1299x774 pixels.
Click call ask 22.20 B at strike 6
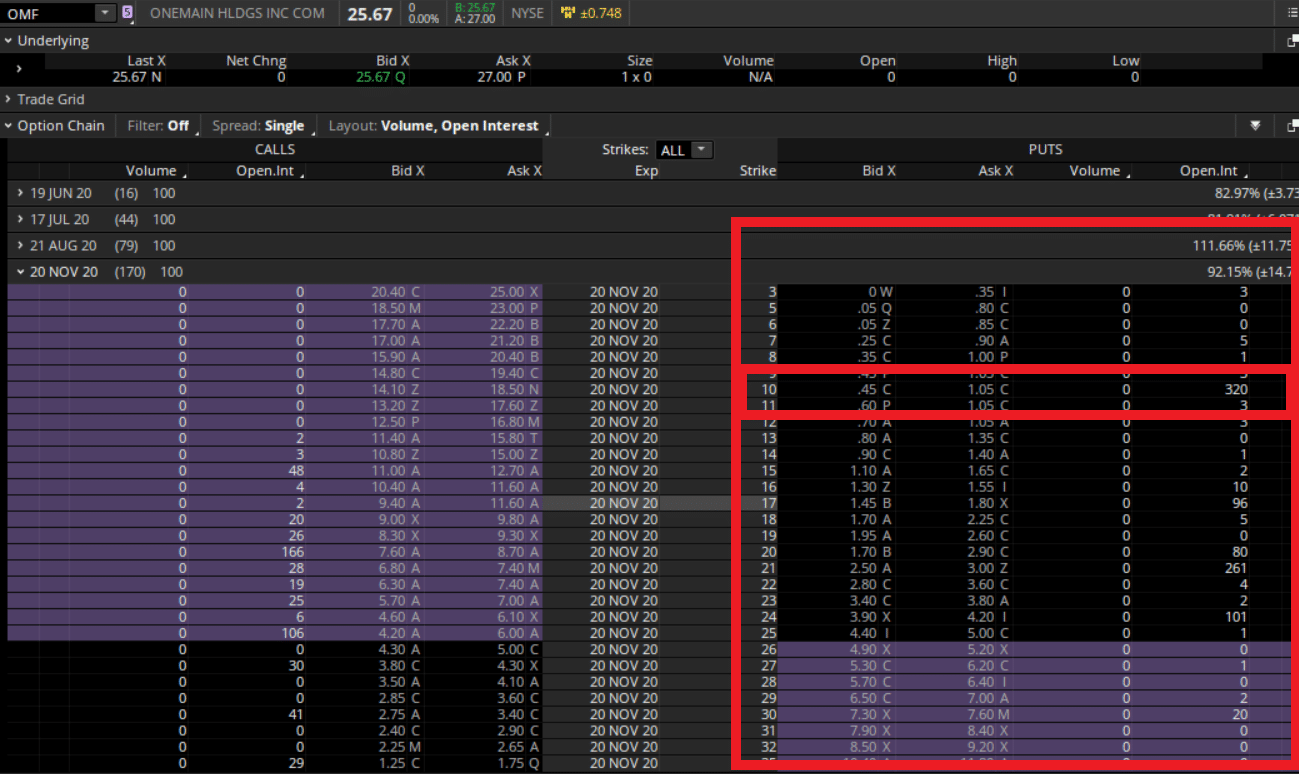click(516, 324)
